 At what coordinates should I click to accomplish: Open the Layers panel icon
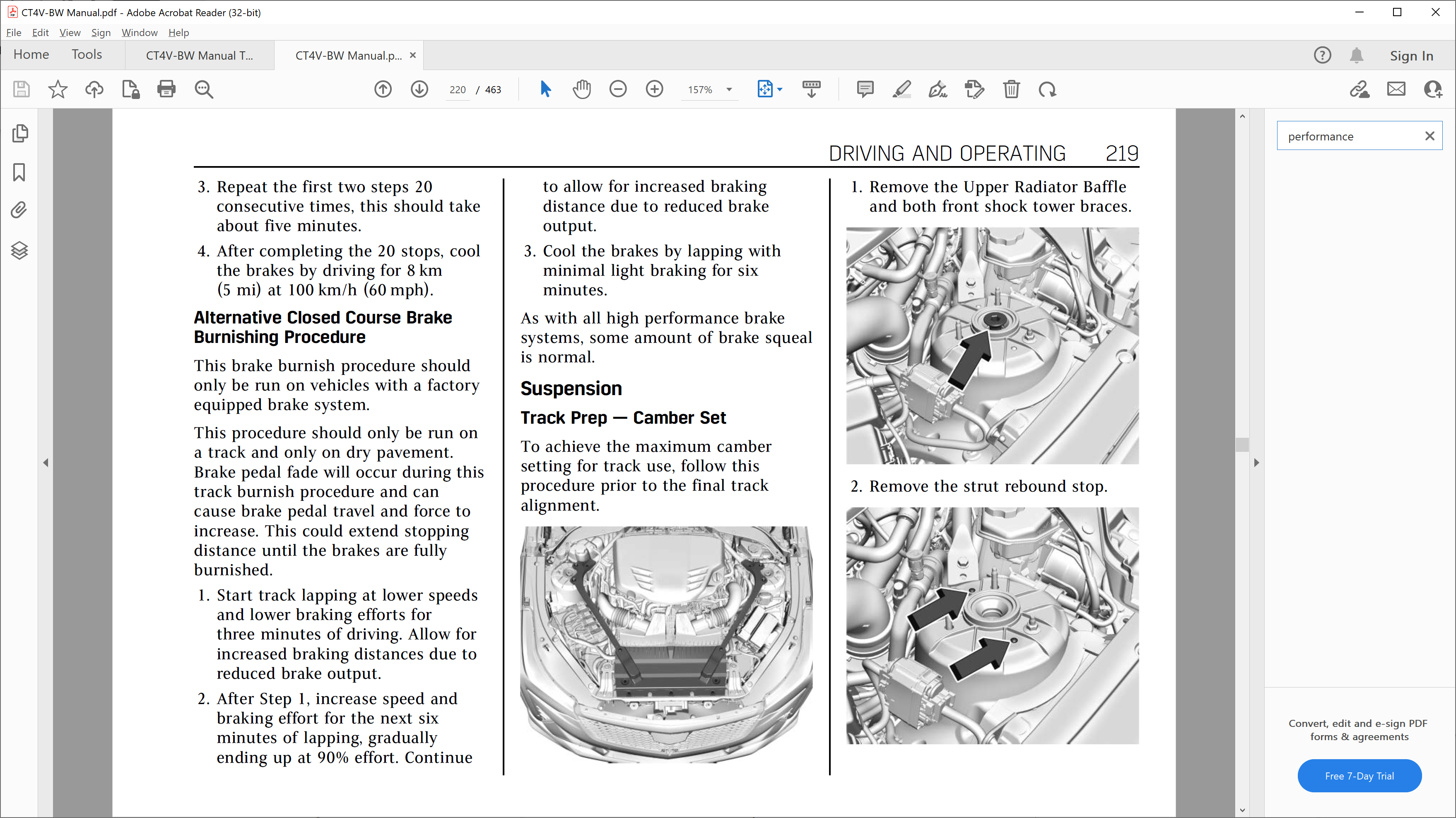click(x=19, y=250)
